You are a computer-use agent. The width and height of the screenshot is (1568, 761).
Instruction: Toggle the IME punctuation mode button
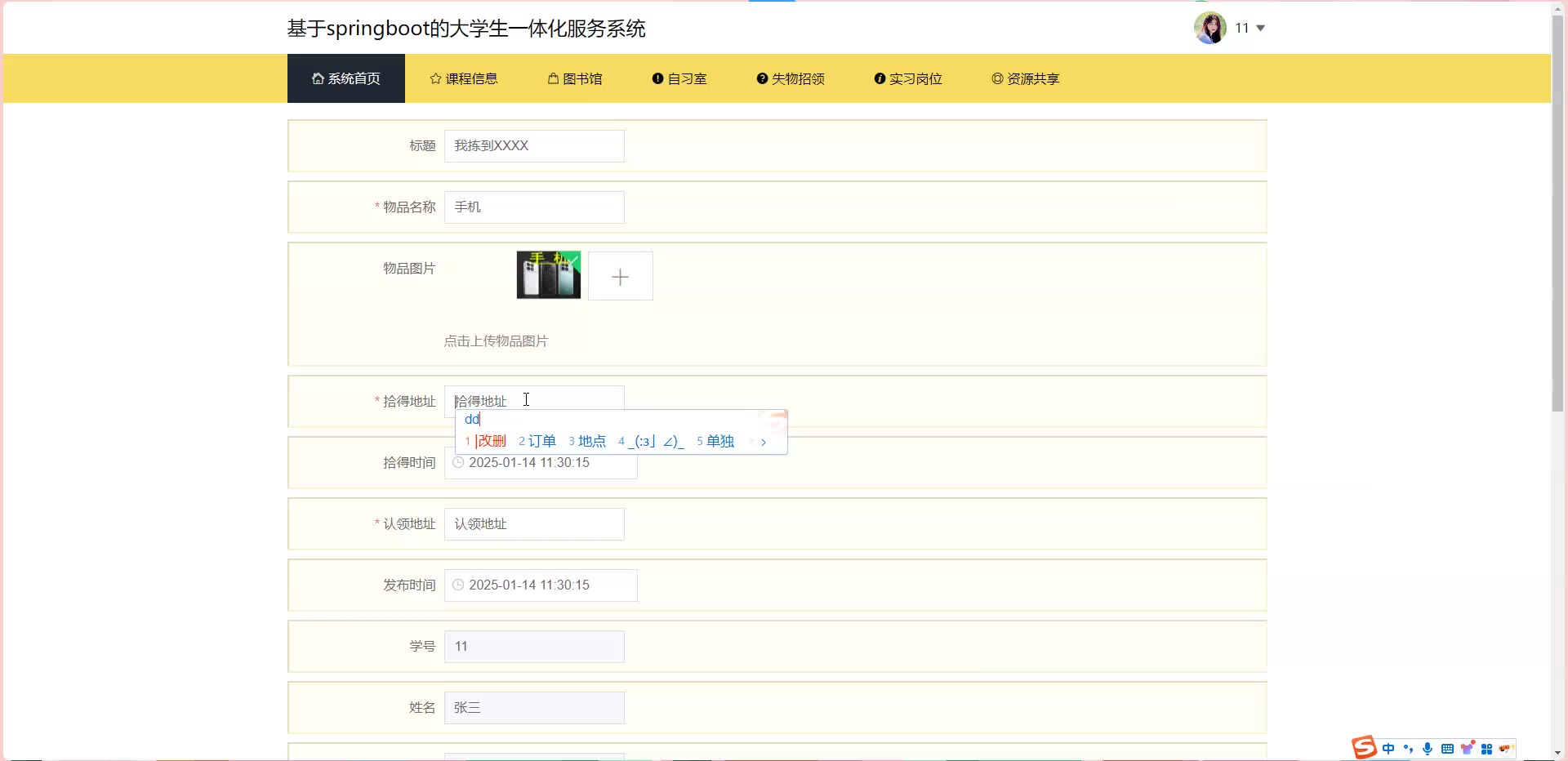coord(1408,749)
